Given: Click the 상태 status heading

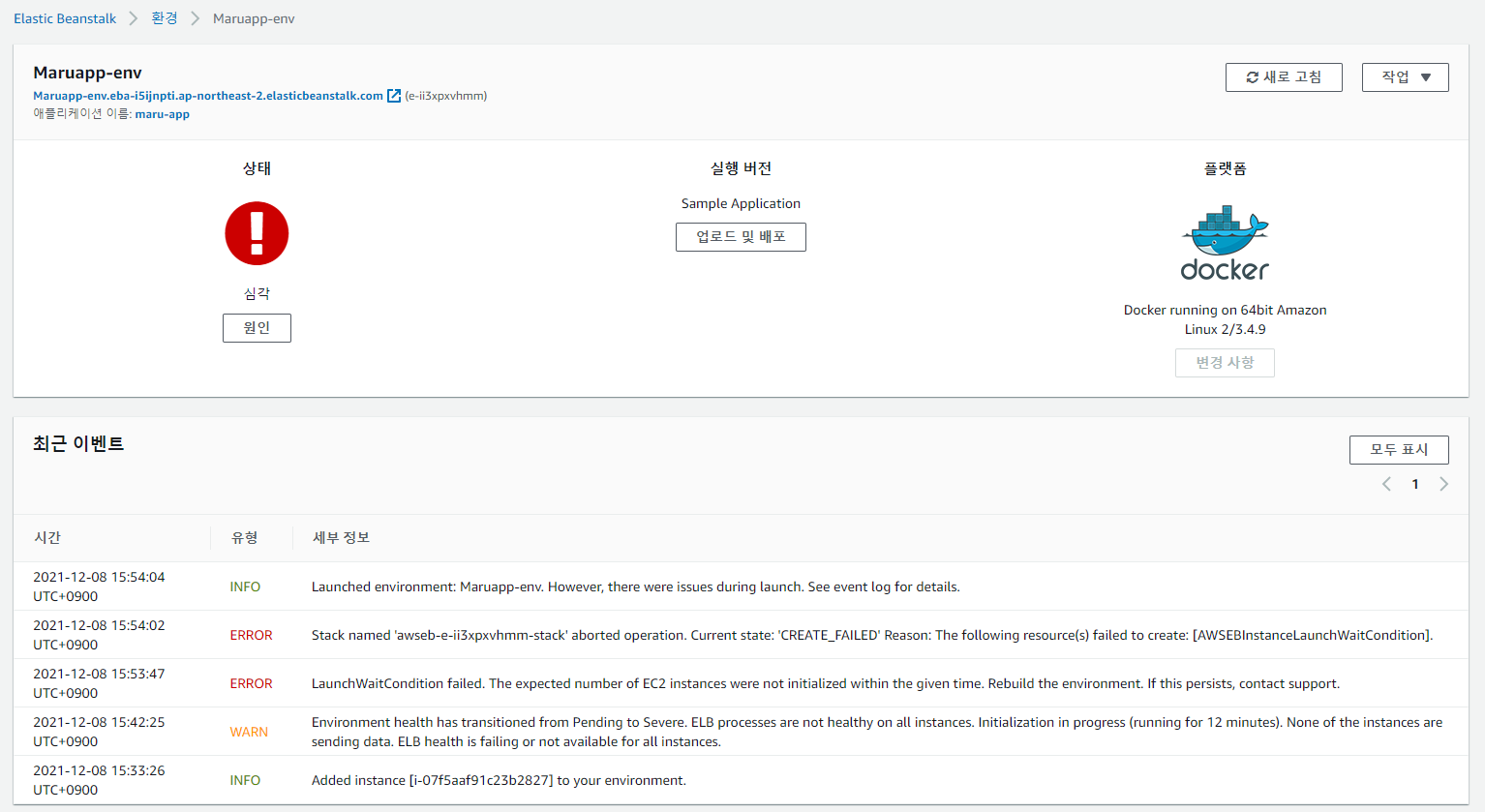Looking at the screenshot, I should point(257,168).
